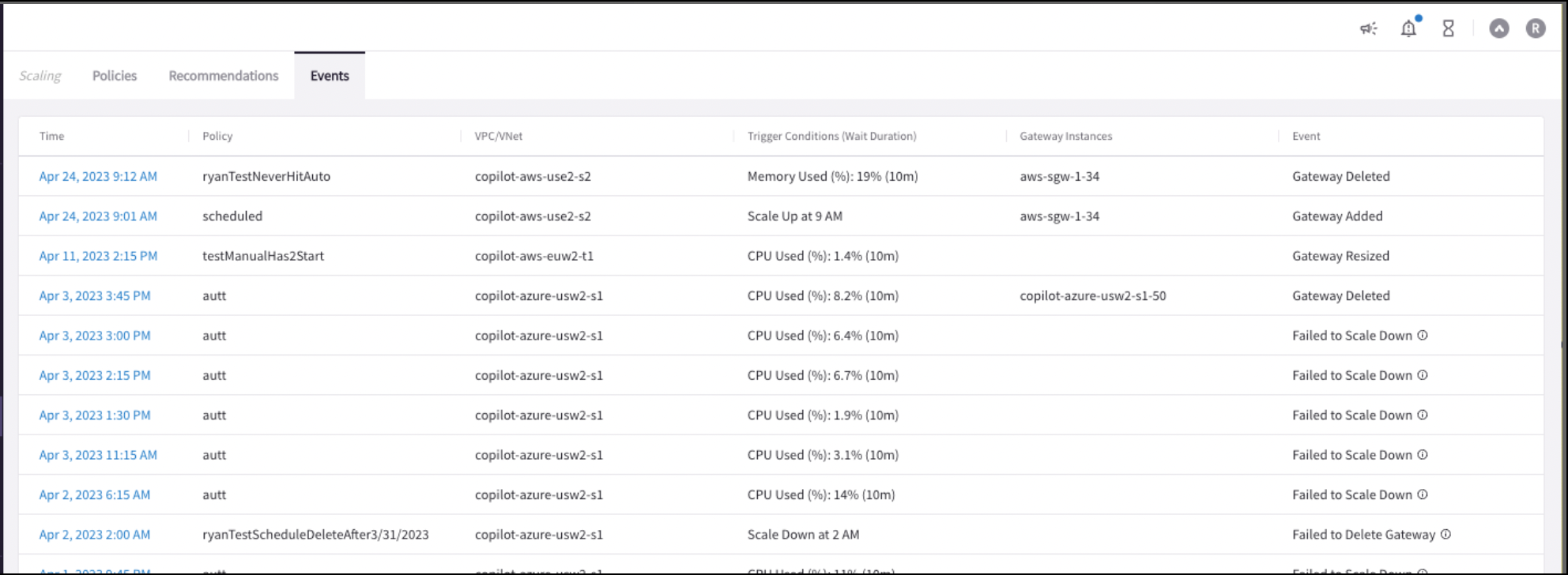Viewport: 1568px width, 575px height.
Task: Click the Failed to Delete Gateway text
Action: (x=1363, y=534)
